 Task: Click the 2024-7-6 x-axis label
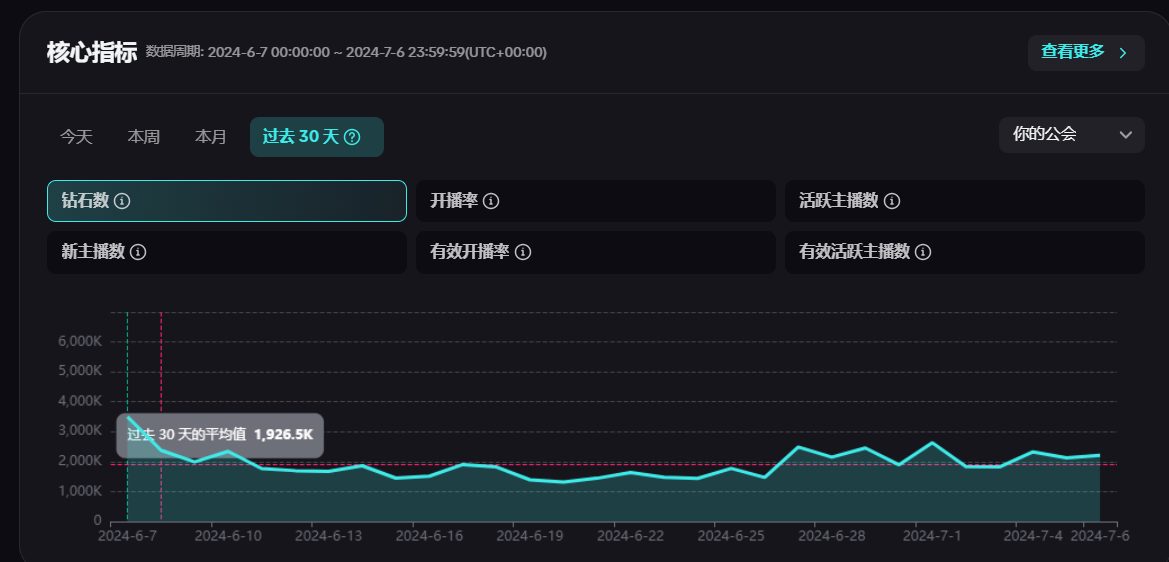(1100, 536)
